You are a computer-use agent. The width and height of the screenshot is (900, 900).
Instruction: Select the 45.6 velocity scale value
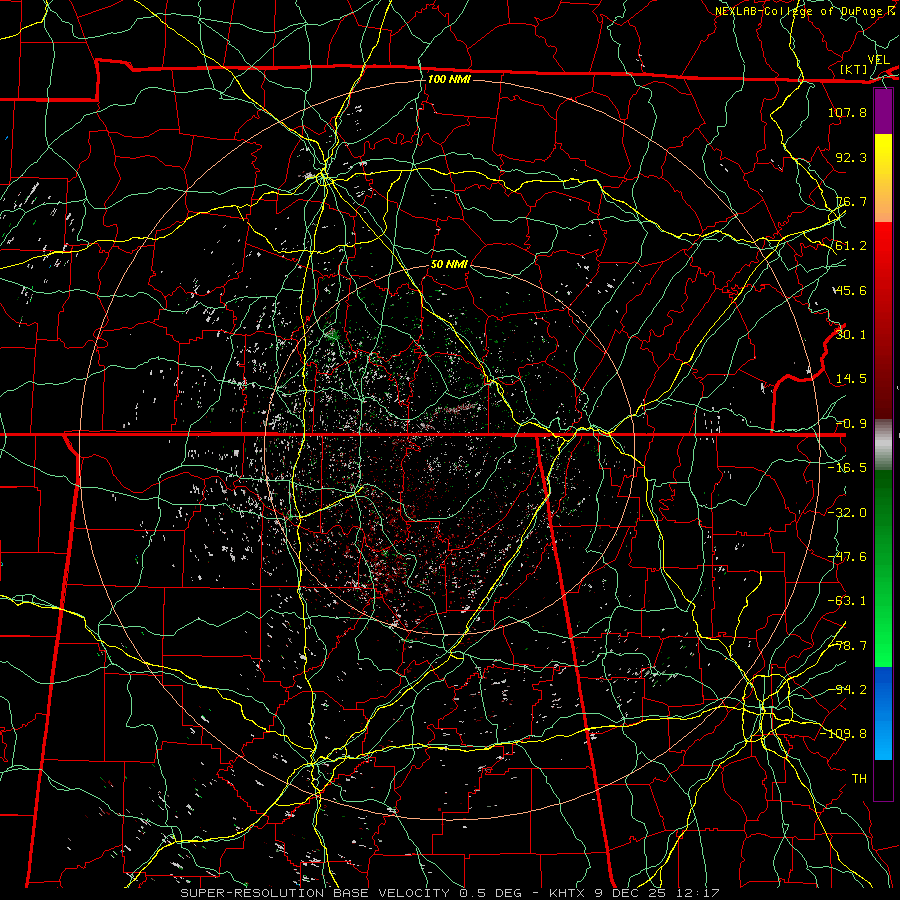point(851,290)
